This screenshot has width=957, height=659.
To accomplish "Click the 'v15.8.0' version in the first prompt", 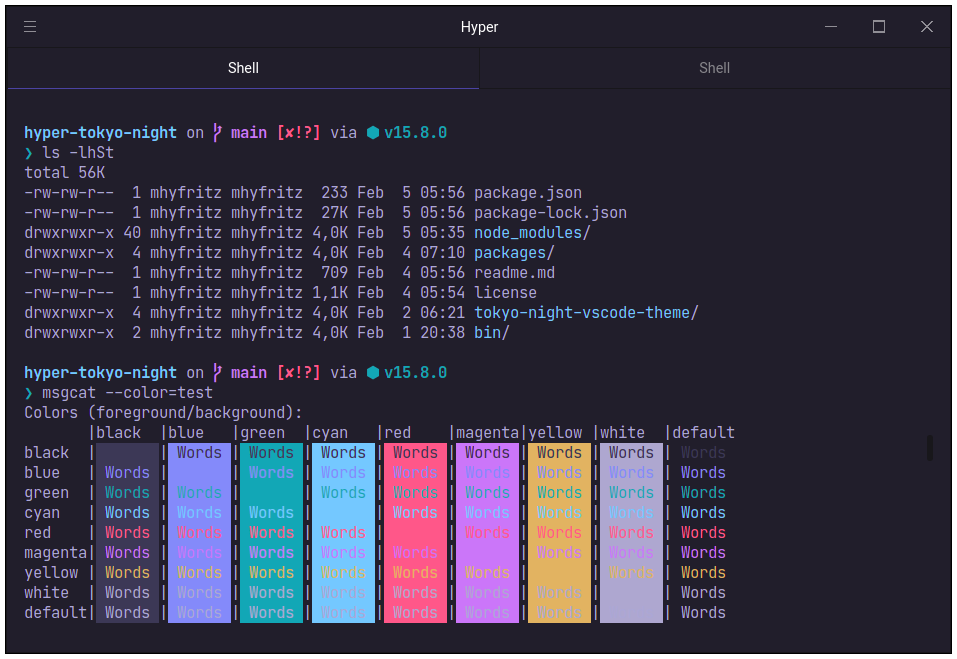I will (x=415, y=132).
